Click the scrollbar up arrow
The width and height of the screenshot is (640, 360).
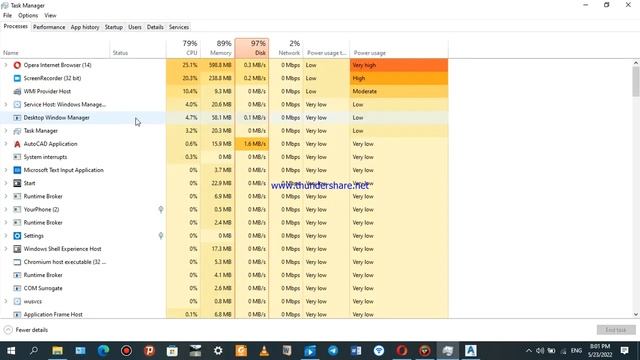(x=636, y=63)
